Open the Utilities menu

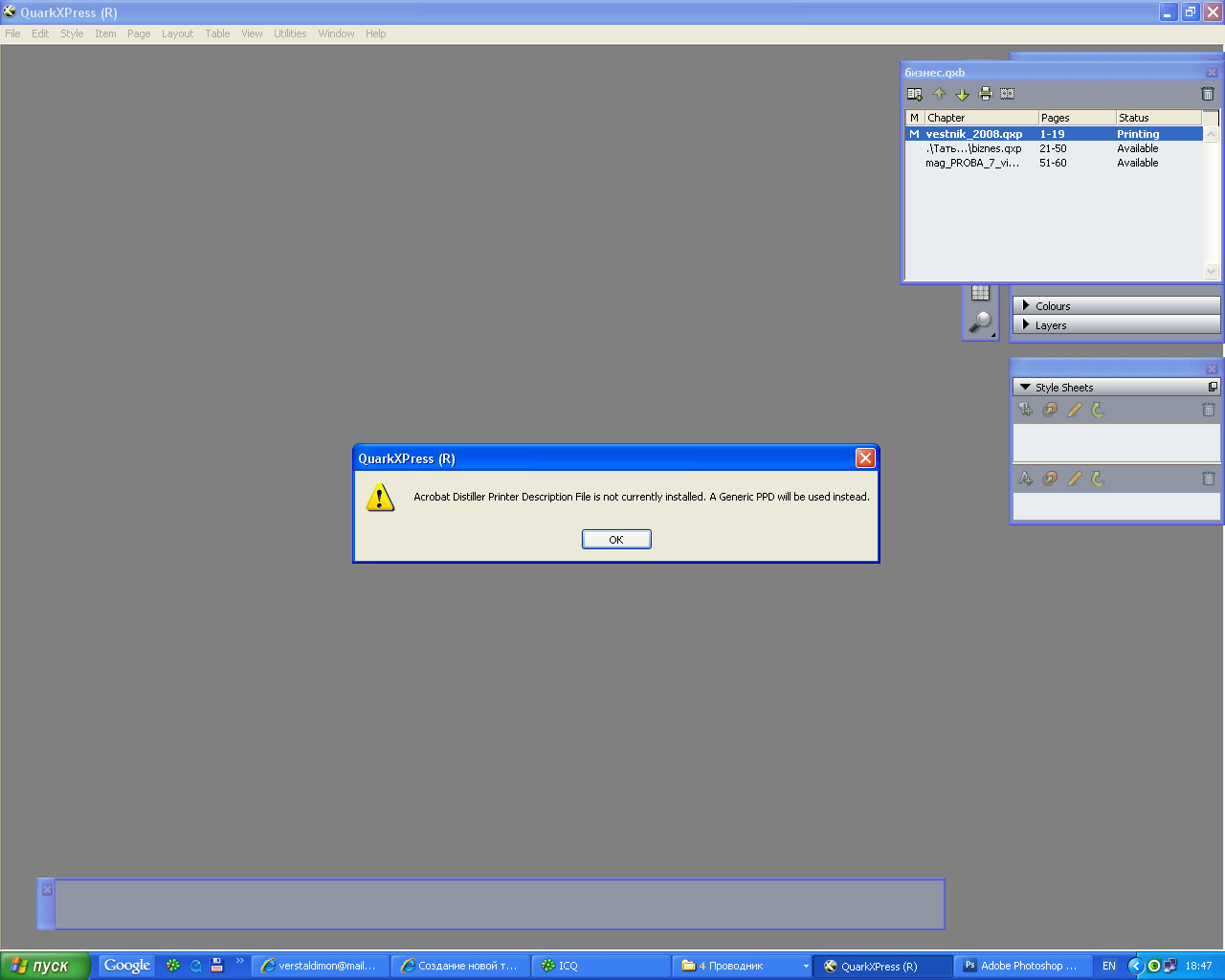[290, 33]
